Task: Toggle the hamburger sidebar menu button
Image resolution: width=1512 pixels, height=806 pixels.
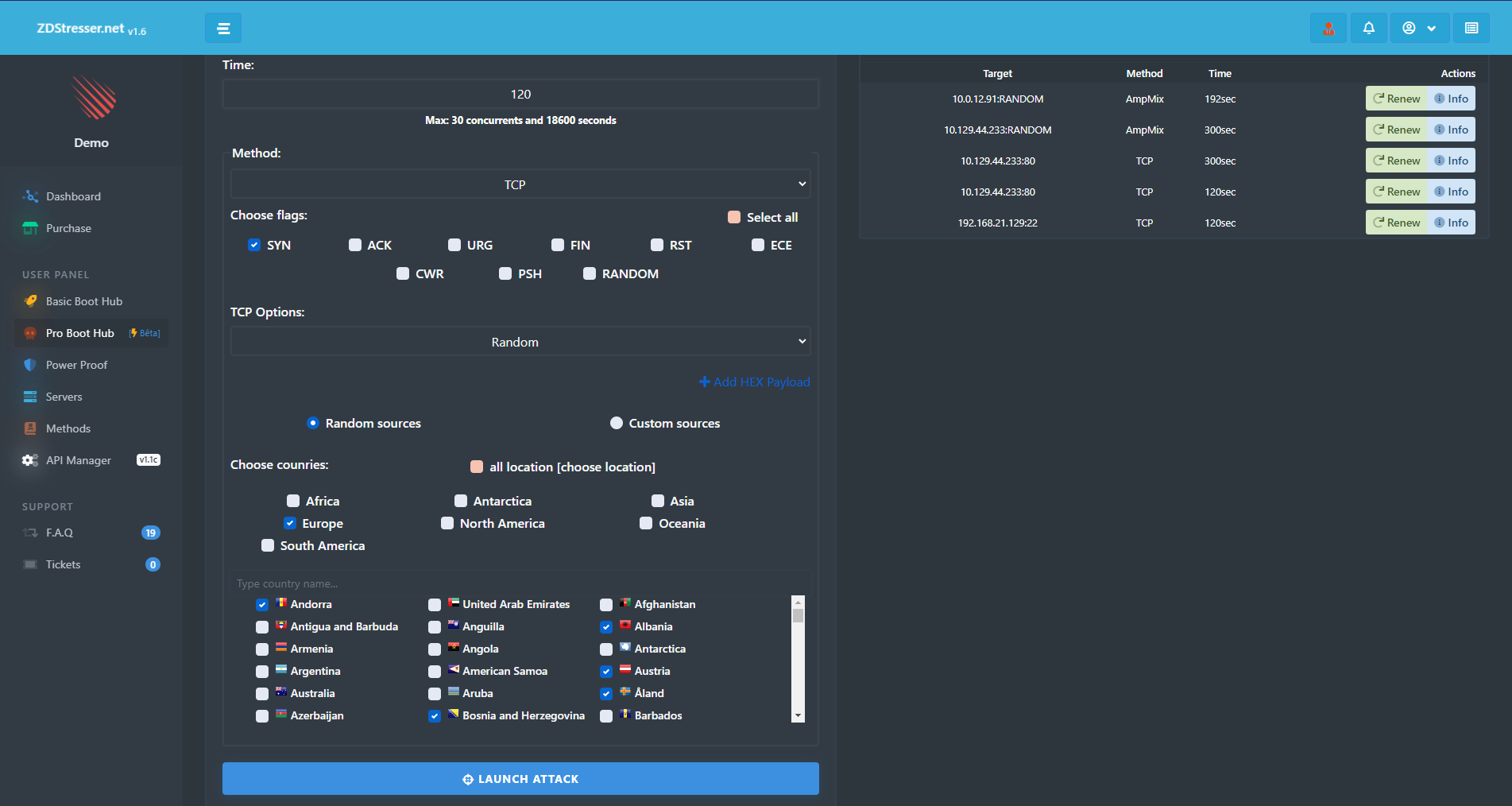Action: point(223,29)
